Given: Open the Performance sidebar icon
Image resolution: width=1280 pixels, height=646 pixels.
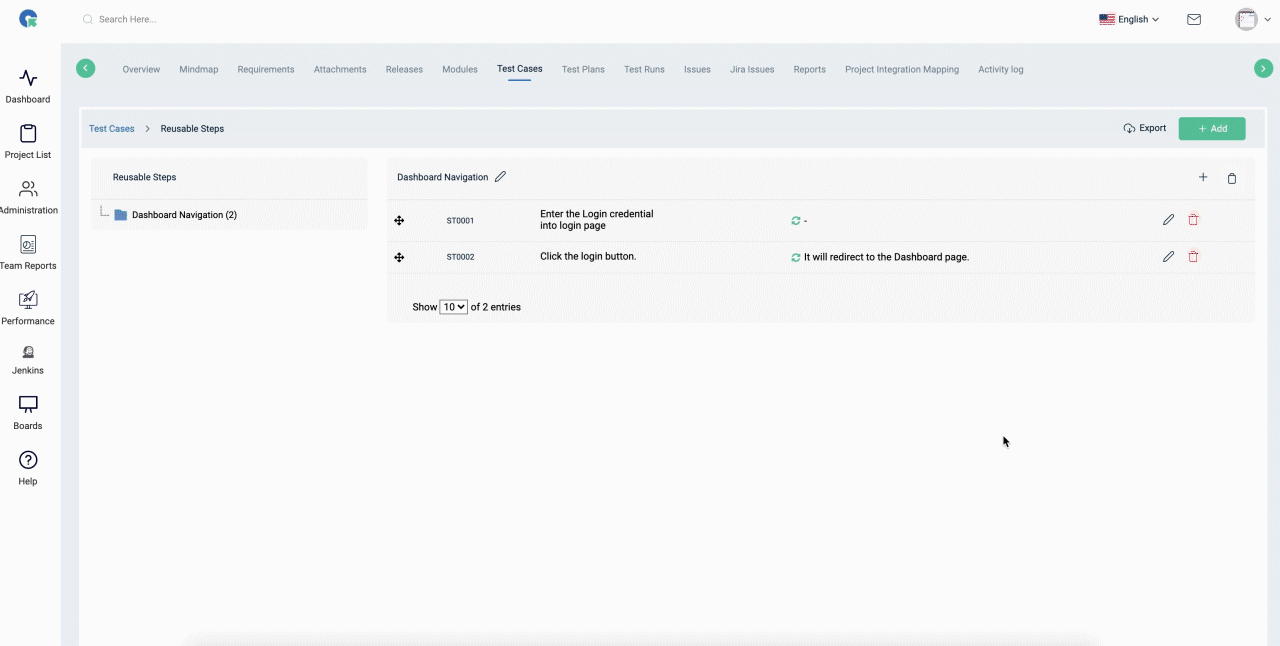Looking at the screenshot, I should click(28, 299).
